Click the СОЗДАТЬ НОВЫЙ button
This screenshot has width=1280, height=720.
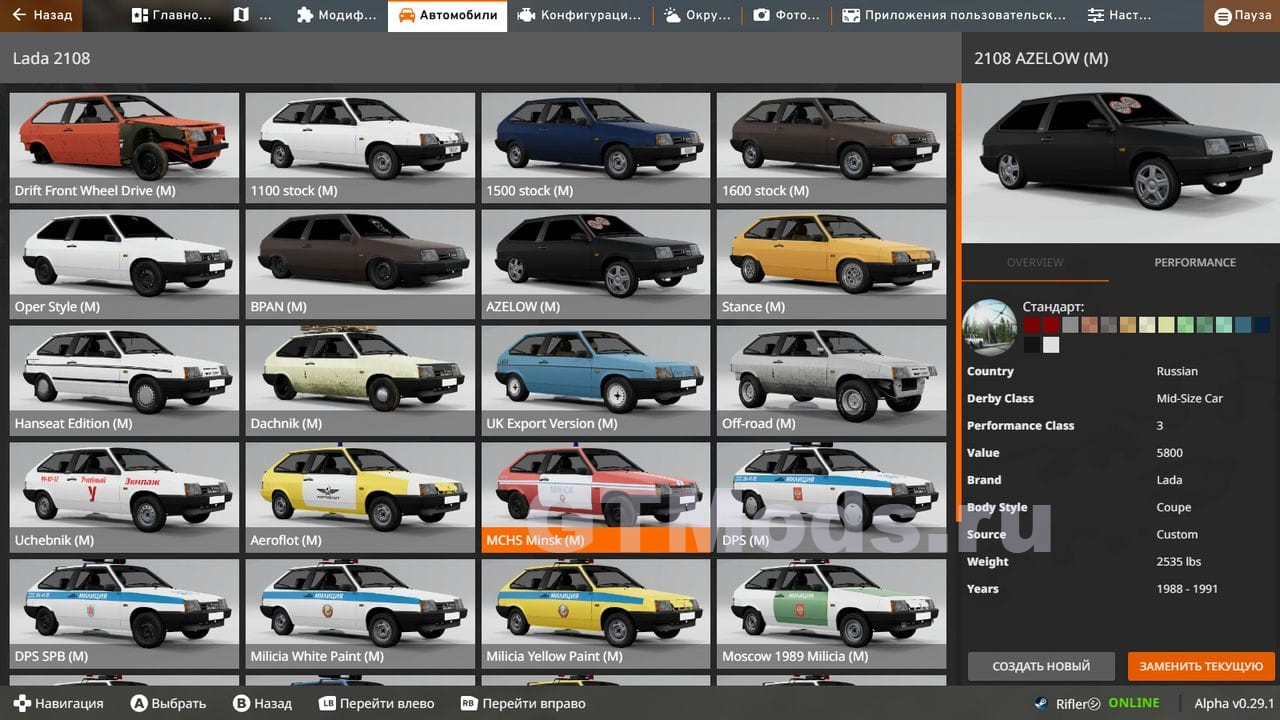coord(1040,666)
